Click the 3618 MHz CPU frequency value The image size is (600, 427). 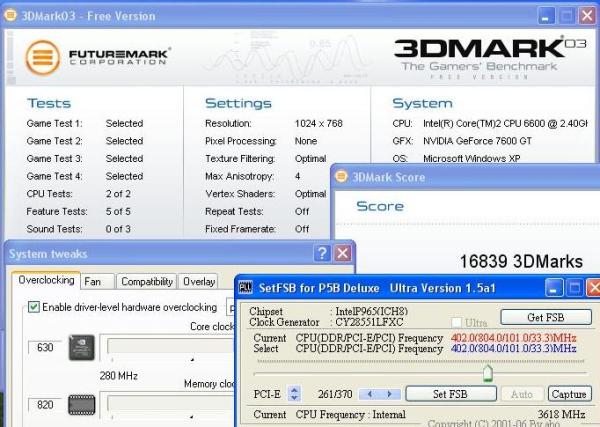pos(561,414)
